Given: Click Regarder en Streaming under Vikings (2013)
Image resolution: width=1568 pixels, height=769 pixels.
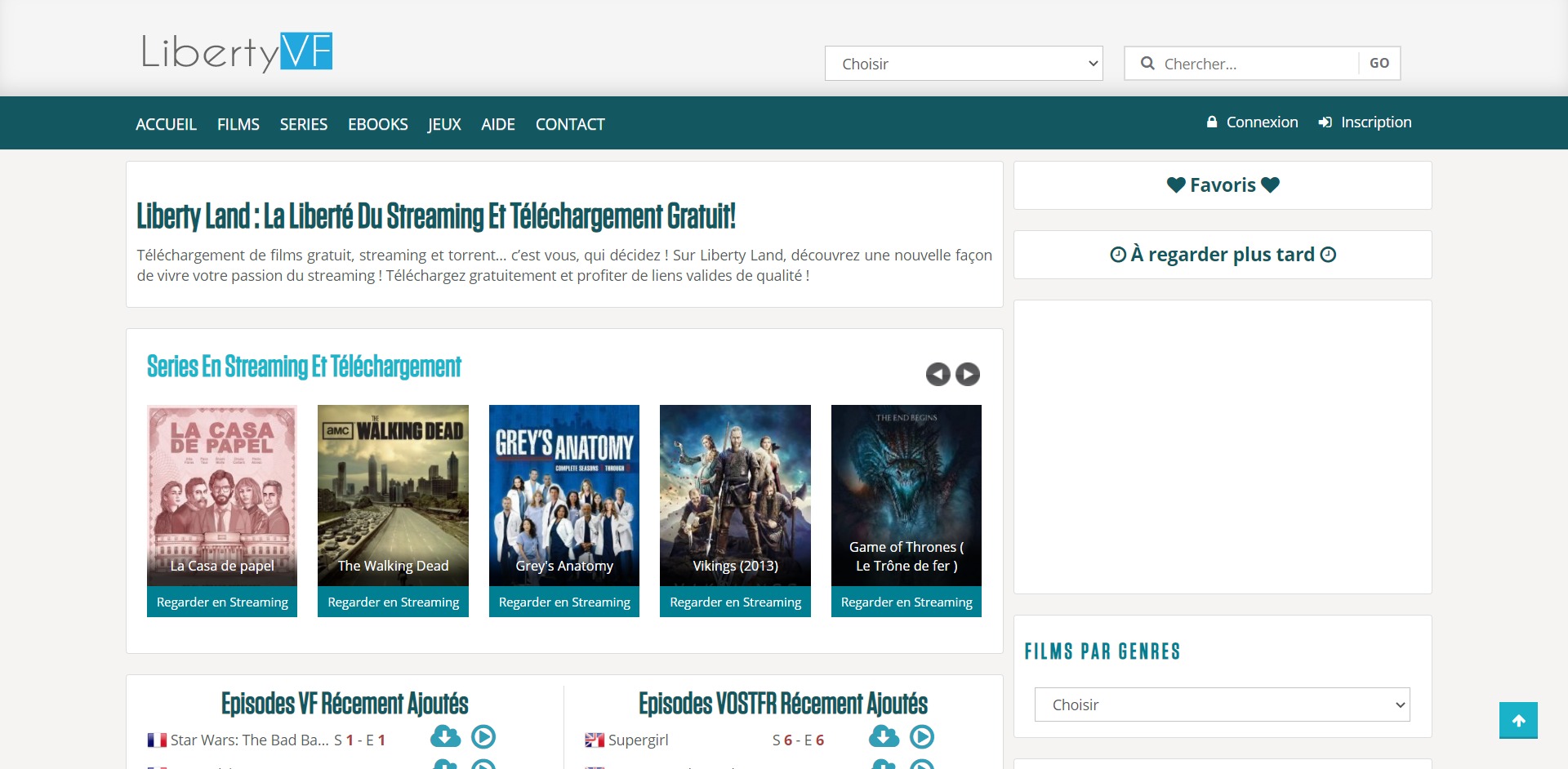Looking at the screenshot, I should [735, 602].
